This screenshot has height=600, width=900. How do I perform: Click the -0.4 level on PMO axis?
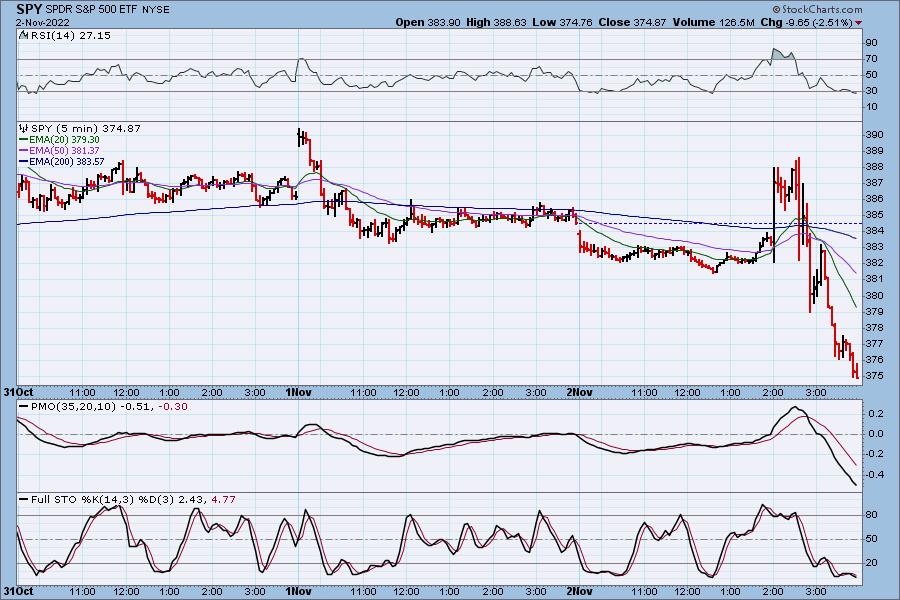[874, 475]
